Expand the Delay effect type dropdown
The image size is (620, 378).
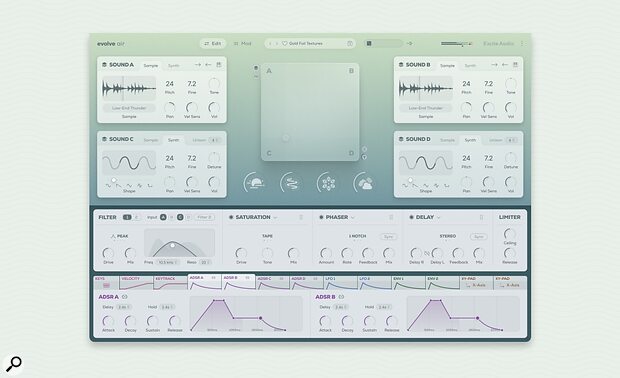click(x=438, y=217)
